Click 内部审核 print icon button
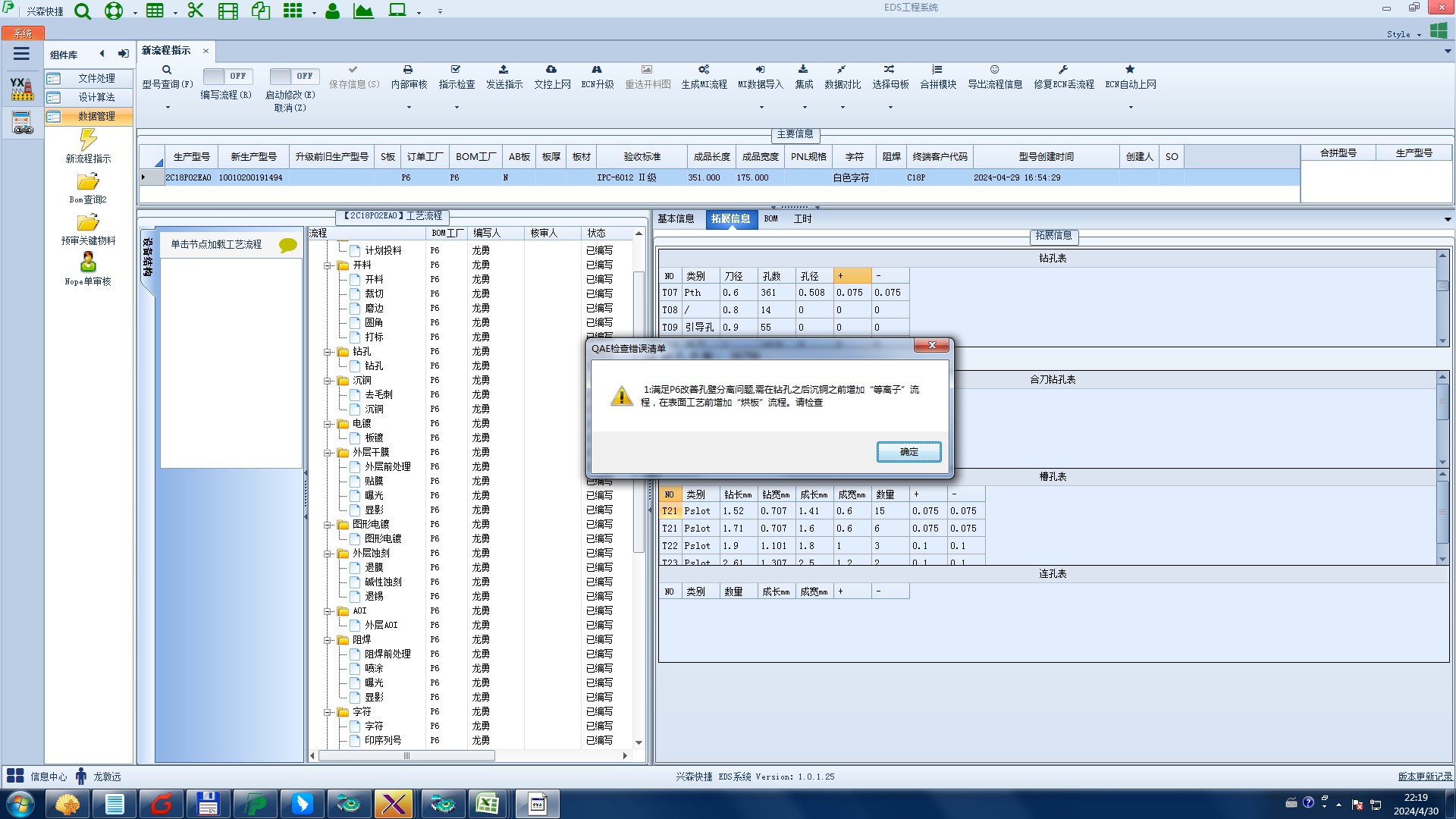Screen dimensions: 1456x819 tap(409, 77)
